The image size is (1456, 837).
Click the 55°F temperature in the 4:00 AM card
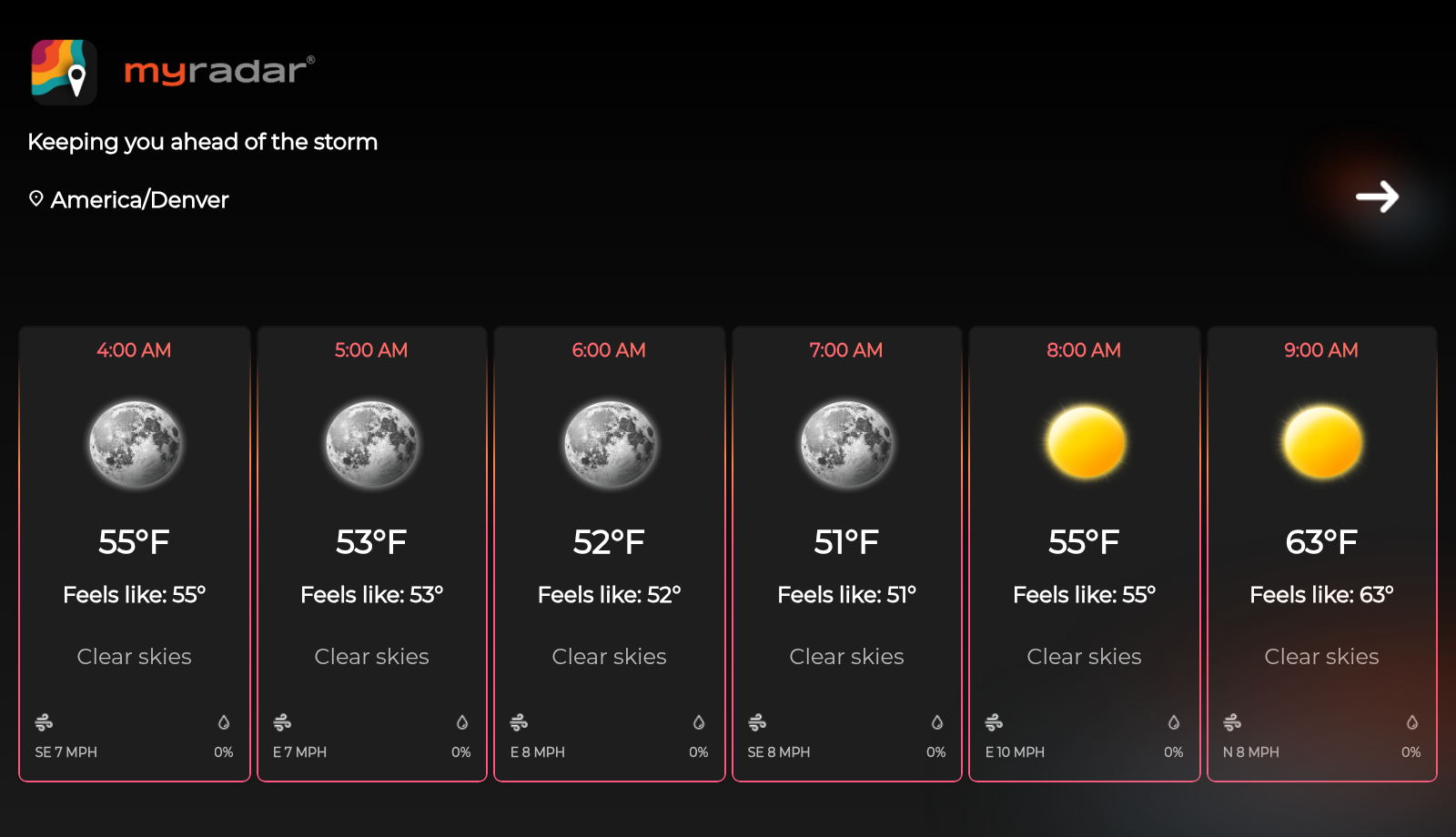tap(135, 542)
